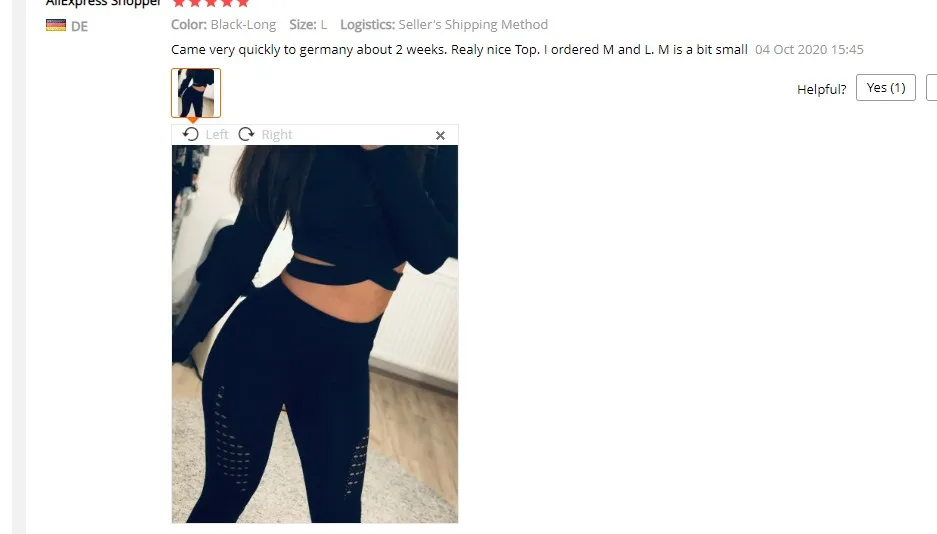The width and height of the screenshot is (937, 534).
Task: Click the rotate right arrow icon
Action: [x=246, y=134]
